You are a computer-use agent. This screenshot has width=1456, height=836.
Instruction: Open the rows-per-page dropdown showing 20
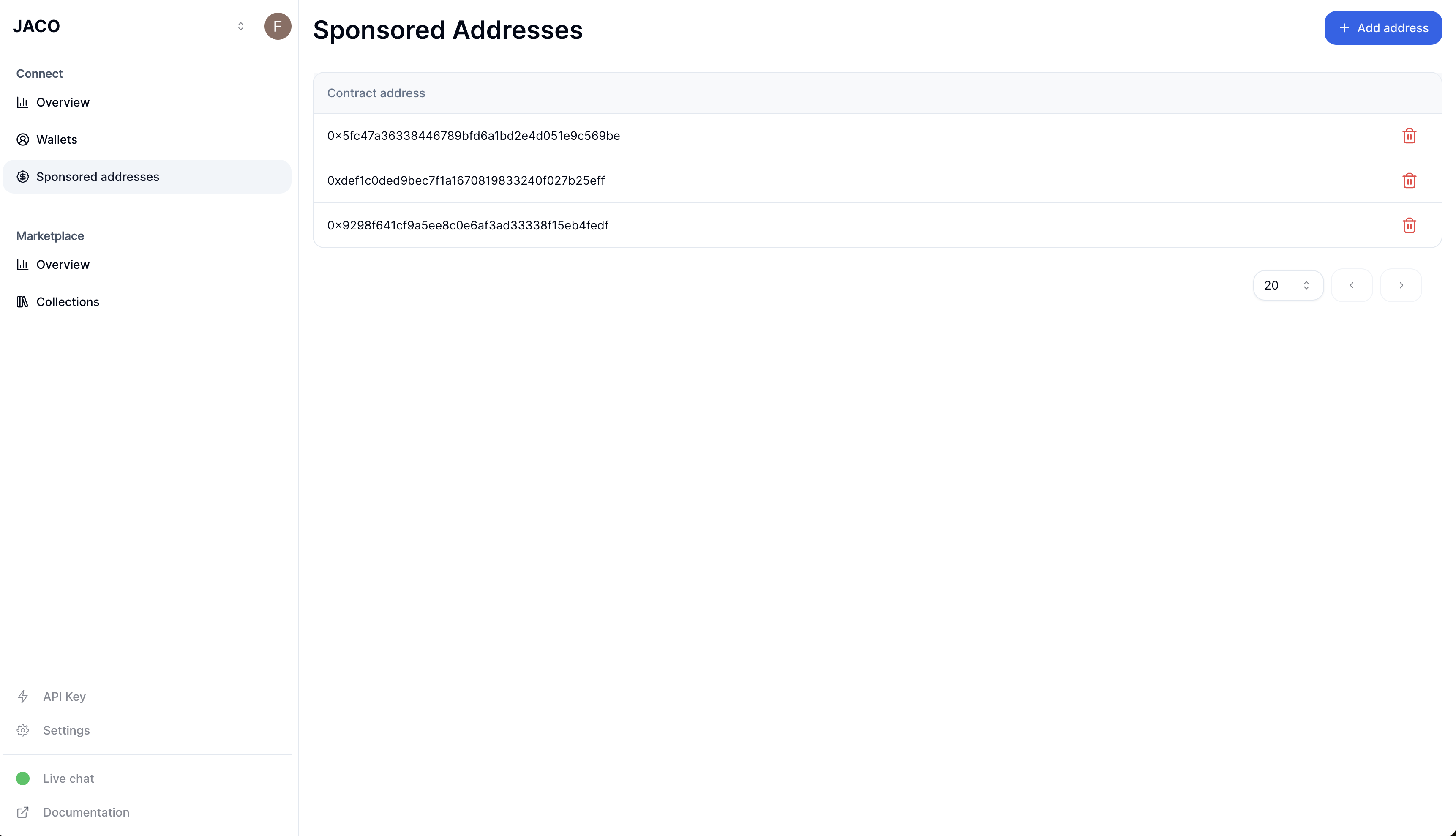[1288, 285]
